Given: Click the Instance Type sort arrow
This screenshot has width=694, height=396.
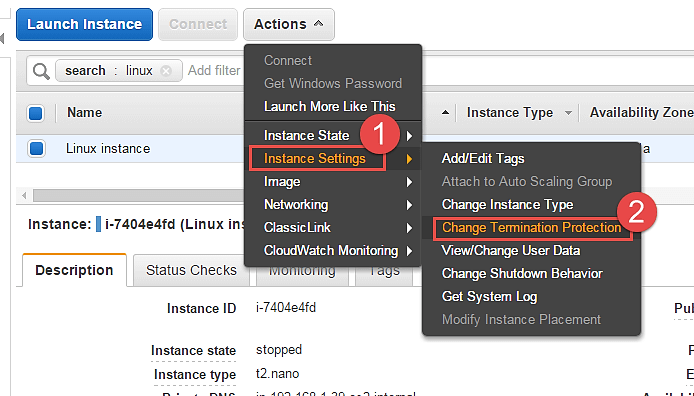Looking at the screenshot, I should [x=568, y=113].
